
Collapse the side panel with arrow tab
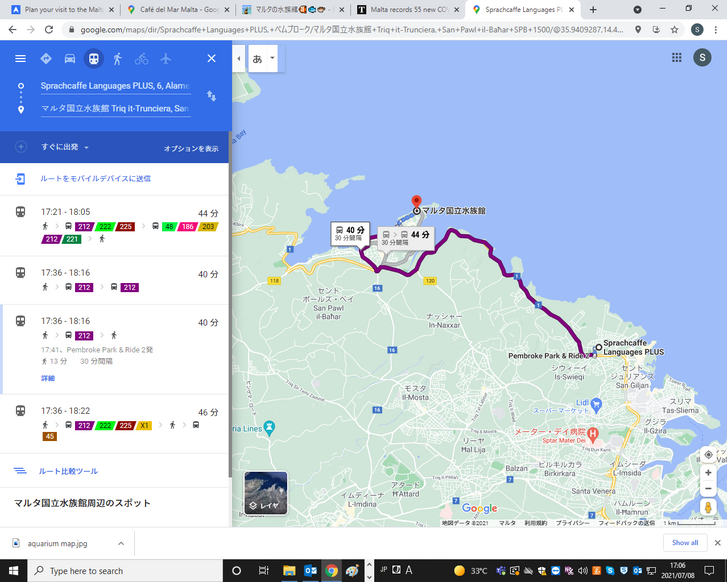coord(238,58)
